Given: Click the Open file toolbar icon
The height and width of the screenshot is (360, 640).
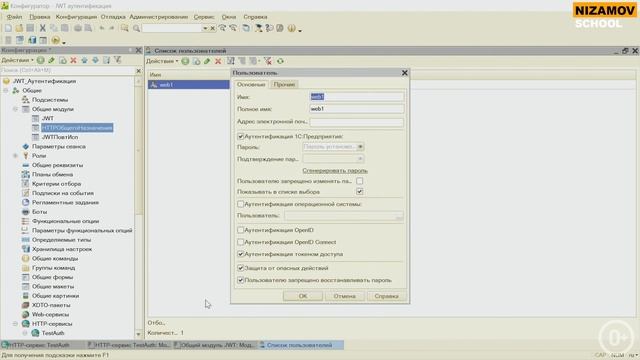Looking at the screenshot, I should (19, 28).
